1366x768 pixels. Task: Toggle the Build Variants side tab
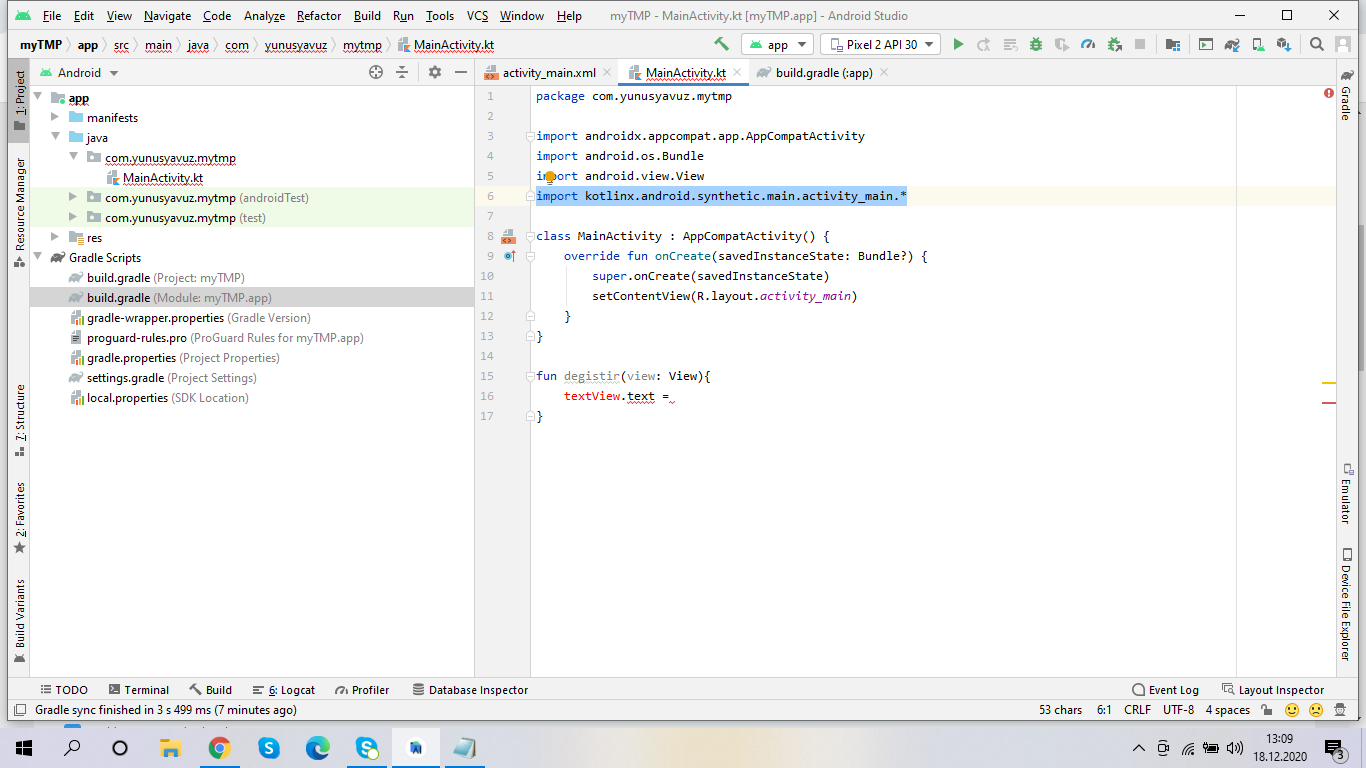(19, 621)
